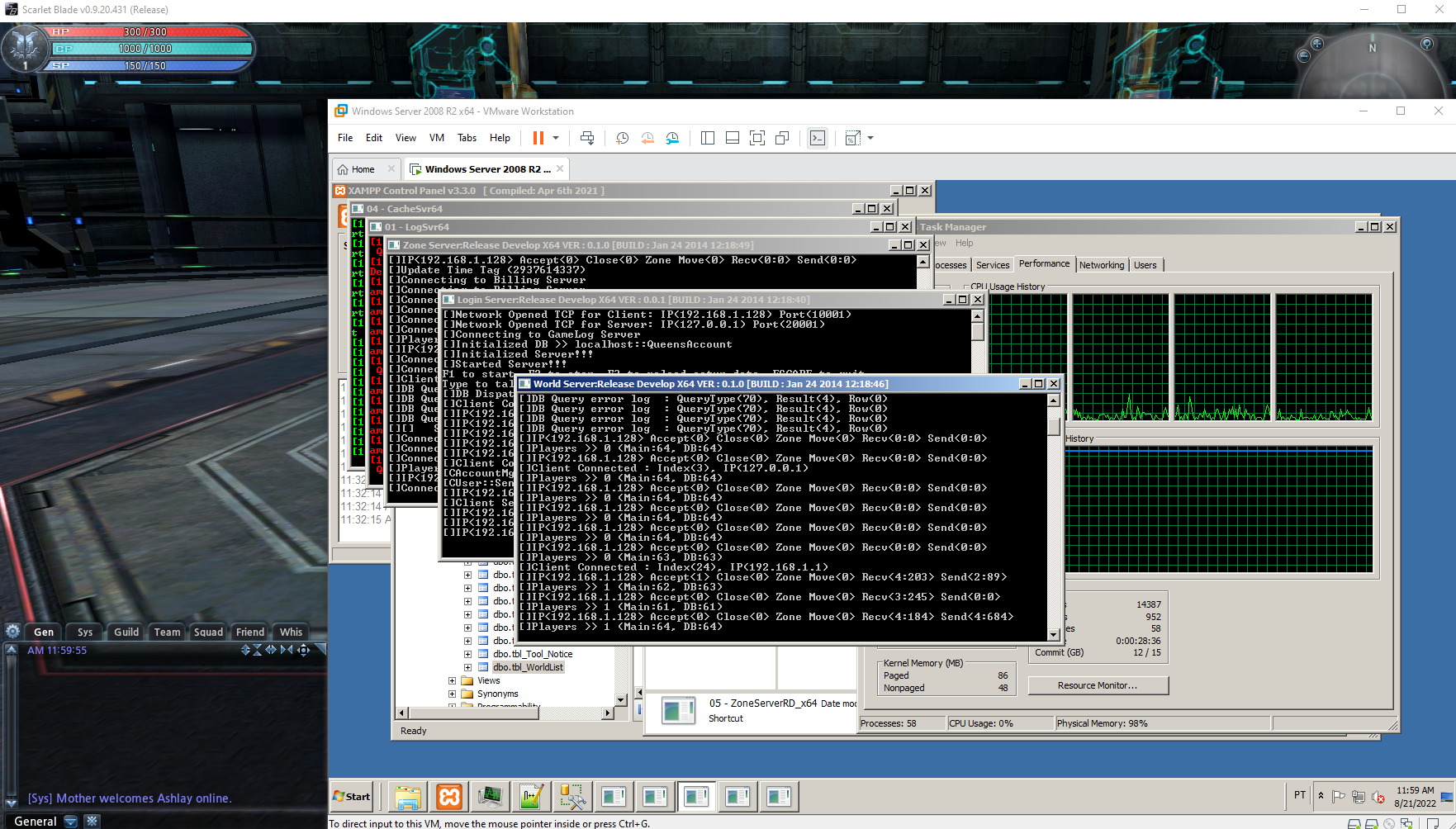Expand the Synonyms folder in tree
Screen dimensions: 1456x829
click(452, 694)
